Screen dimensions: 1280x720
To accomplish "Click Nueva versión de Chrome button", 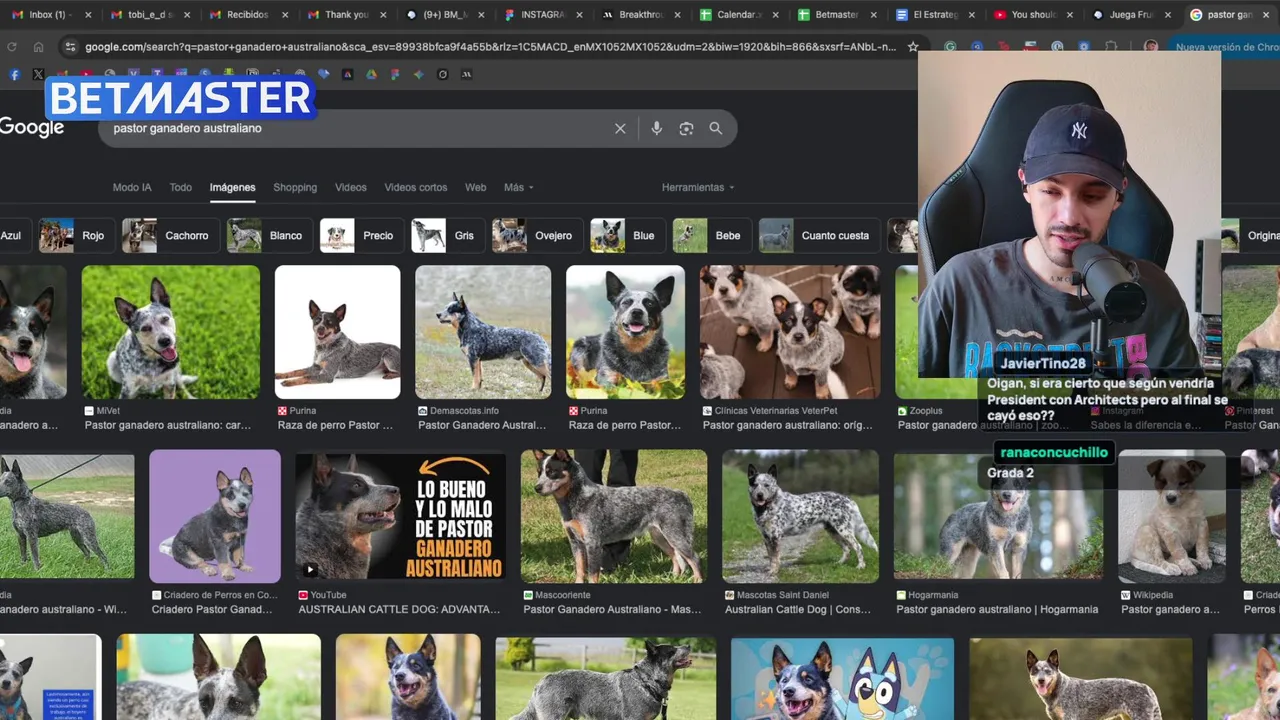I will pyautogui.click(x=1224, y=47).
